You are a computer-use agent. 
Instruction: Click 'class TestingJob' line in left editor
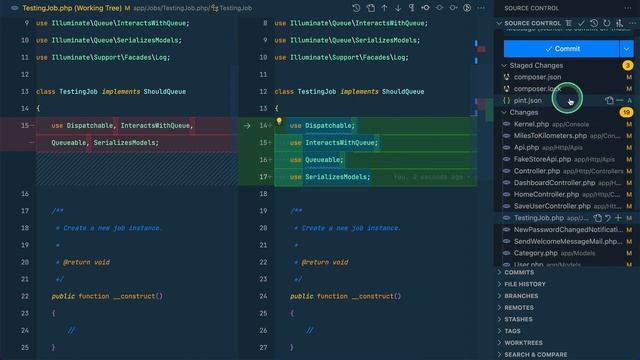(111, 91)
